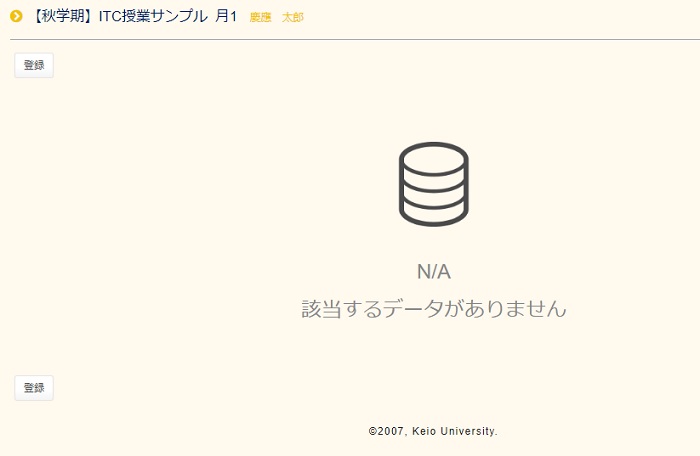Click the Keio University footer text
This screenshot has width=700, height=456.
pyautogui.click(x=454, y=432)
